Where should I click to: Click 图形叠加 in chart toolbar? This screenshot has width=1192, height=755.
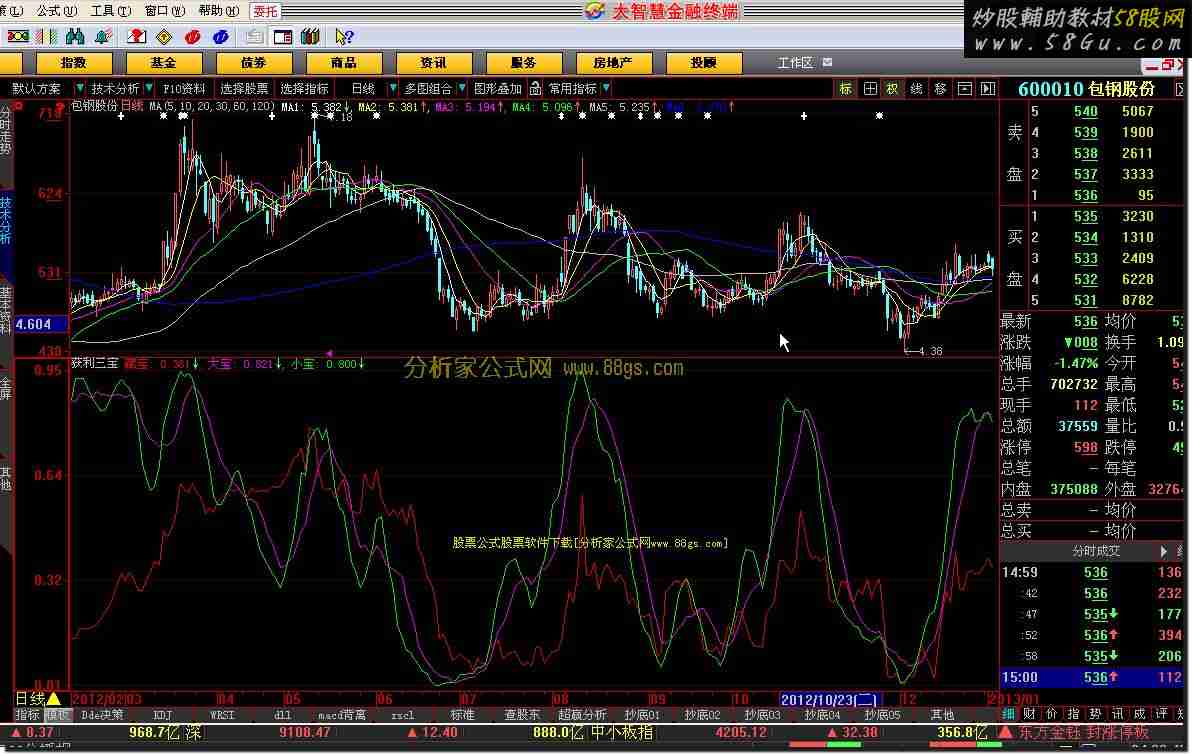pos(498,88)
